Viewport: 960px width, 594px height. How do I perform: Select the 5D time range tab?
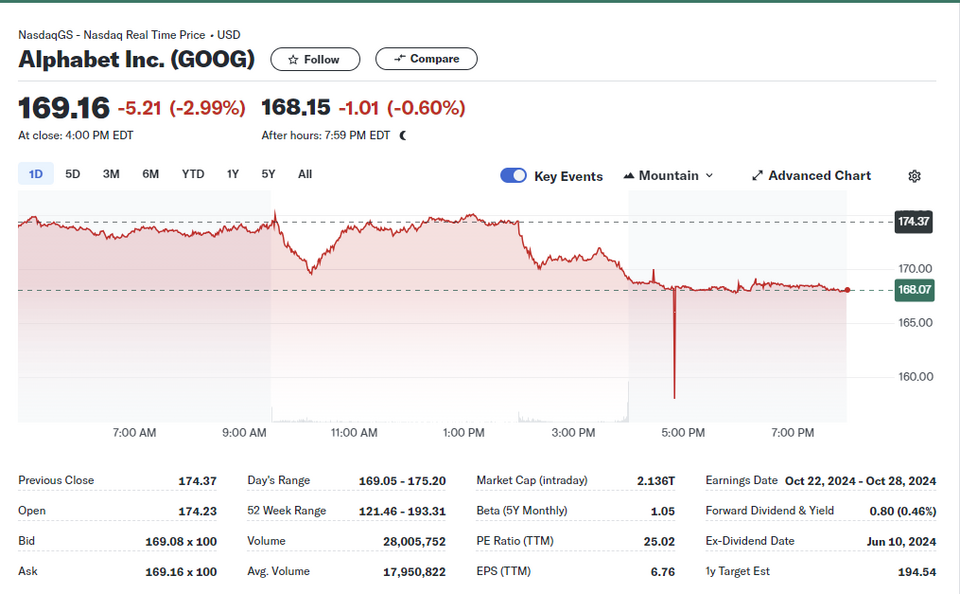pyautogui.click(x=73, y=174)
